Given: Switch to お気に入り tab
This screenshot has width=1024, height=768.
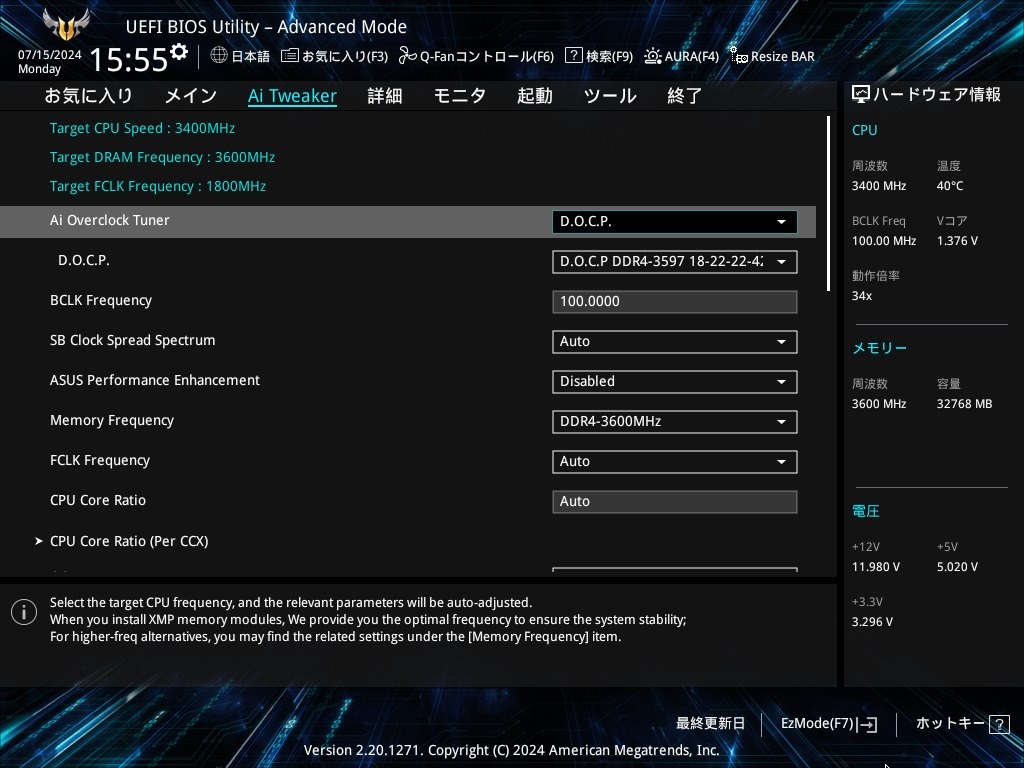Looking at the screenshot, I should tap(89, 96).
